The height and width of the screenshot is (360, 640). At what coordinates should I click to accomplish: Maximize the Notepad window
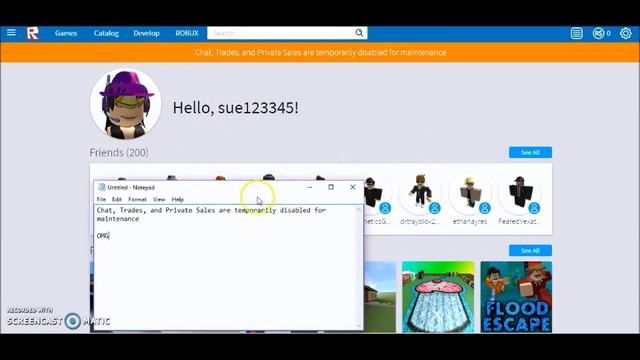(x=331, y=187)
